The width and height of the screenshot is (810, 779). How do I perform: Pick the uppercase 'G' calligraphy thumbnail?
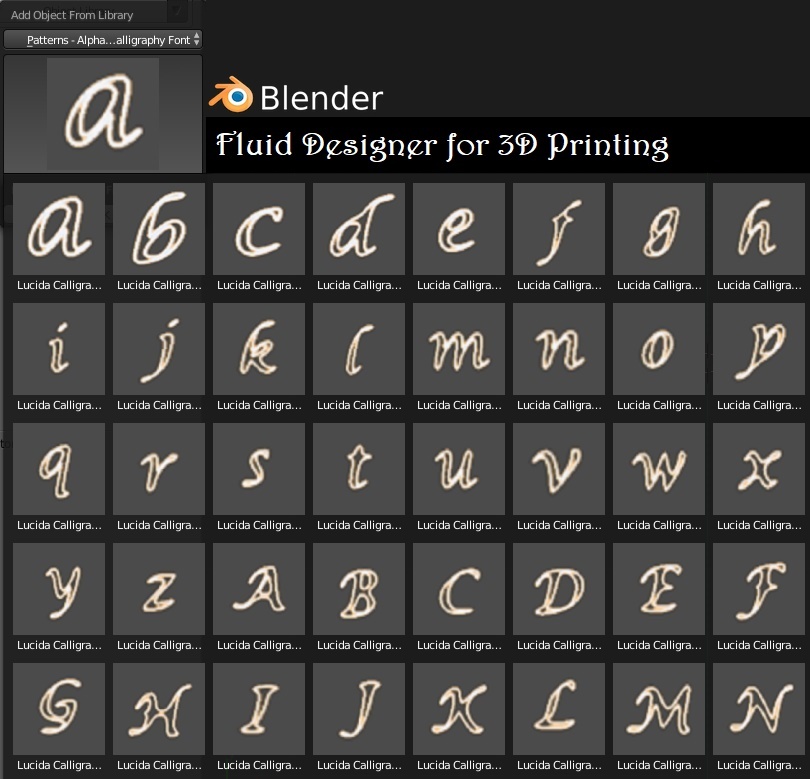click(59, 709)
